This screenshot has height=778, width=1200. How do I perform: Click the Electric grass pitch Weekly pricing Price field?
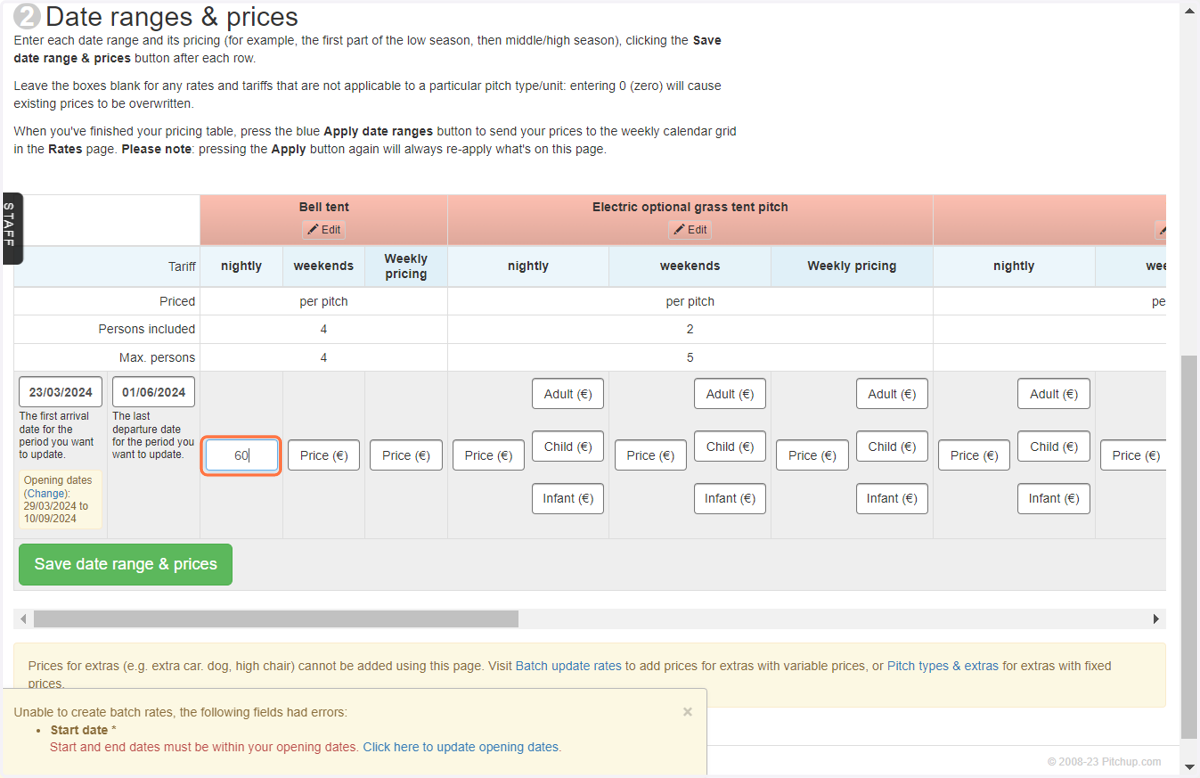point(813,455)
